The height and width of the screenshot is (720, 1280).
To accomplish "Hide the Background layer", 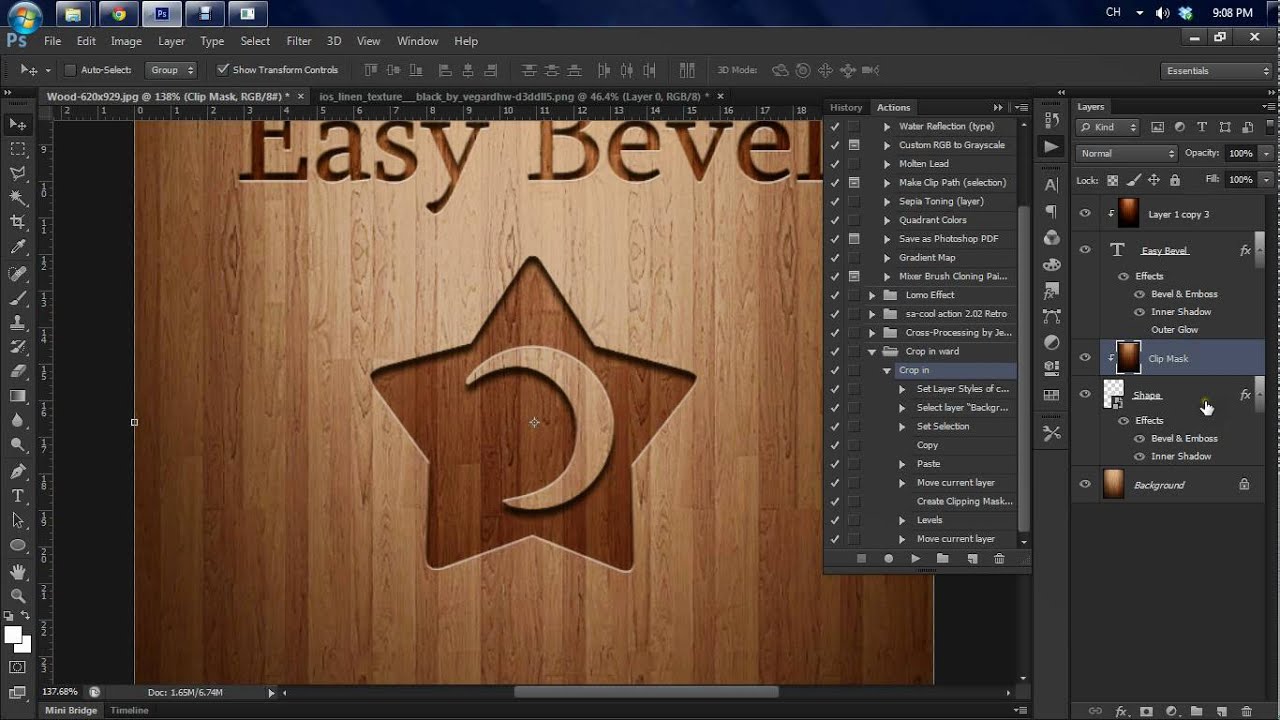I will [x=1085, y=485].
